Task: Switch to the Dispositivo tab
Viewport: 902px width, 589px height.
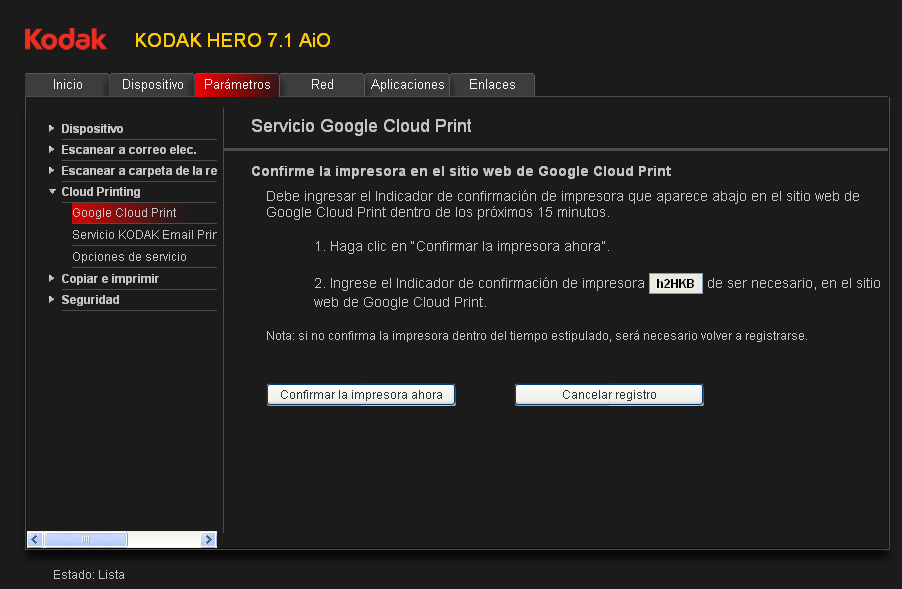Action: tap(152, 85)
